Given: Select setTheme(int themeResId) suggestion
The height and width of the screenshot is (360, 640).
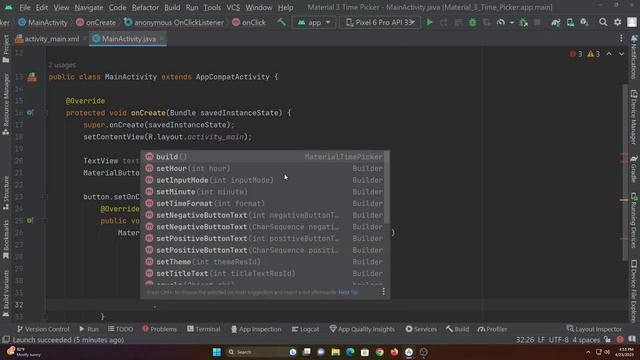Looking at the screenshot, I should (262, 262).
